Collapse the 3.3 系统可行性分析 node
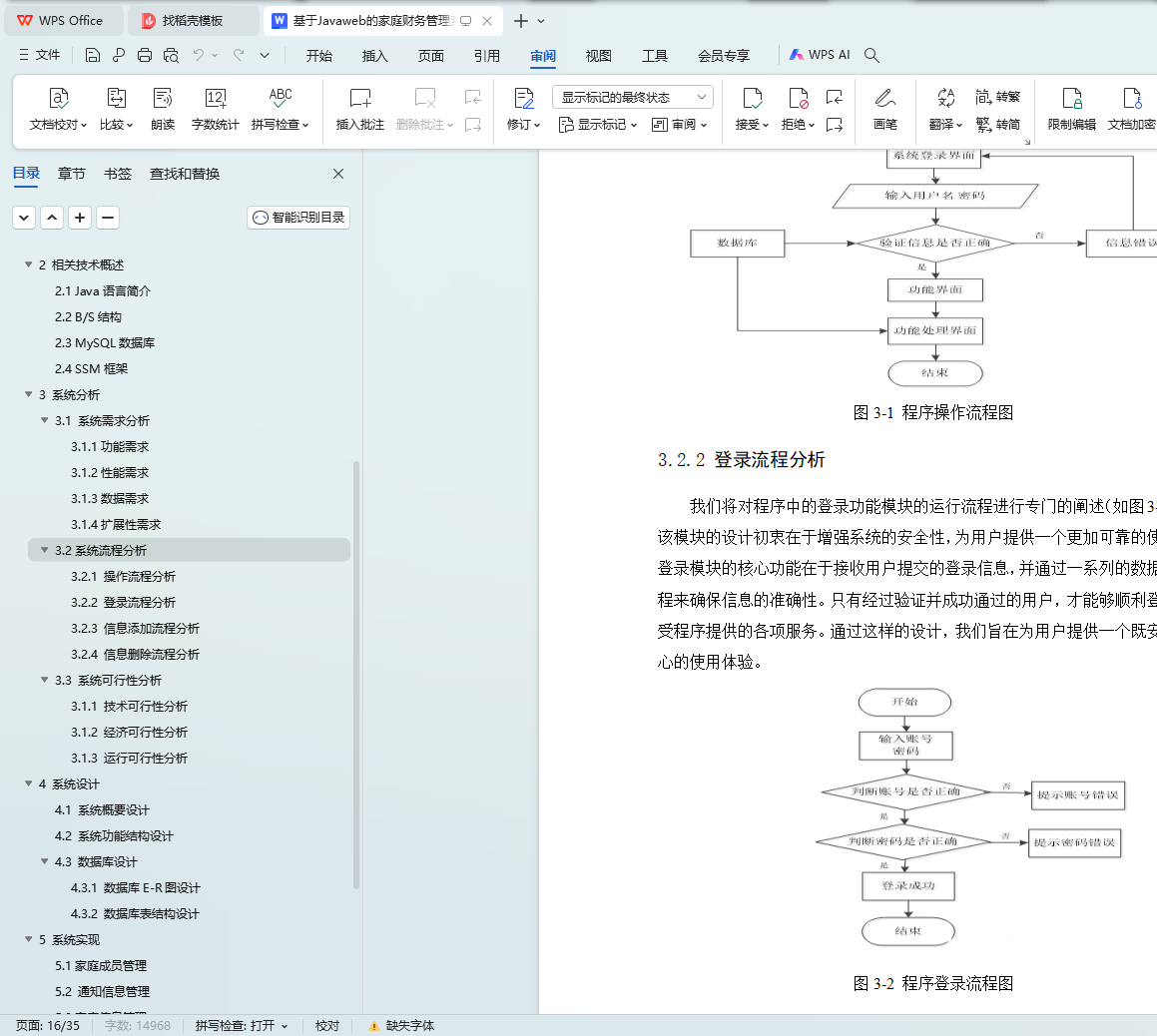The image size is (1157, 1036). [44, 680]
